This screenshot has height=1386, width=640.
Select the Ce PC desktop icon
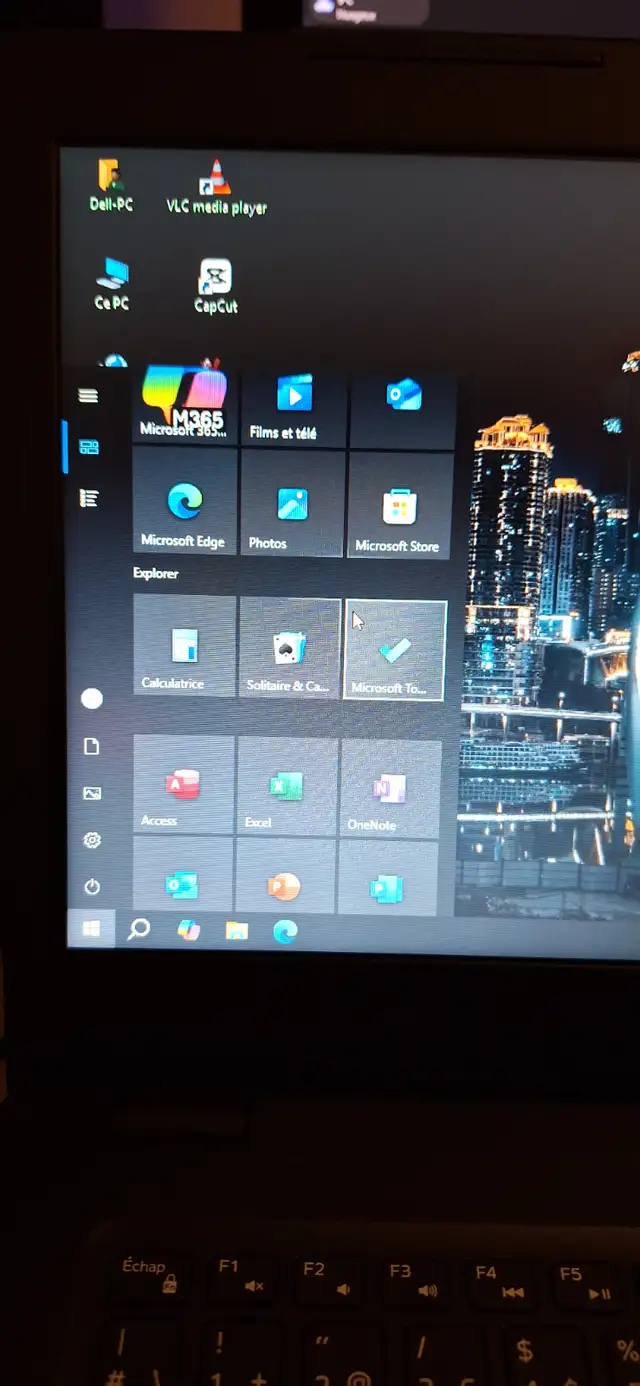pos(112,283)
